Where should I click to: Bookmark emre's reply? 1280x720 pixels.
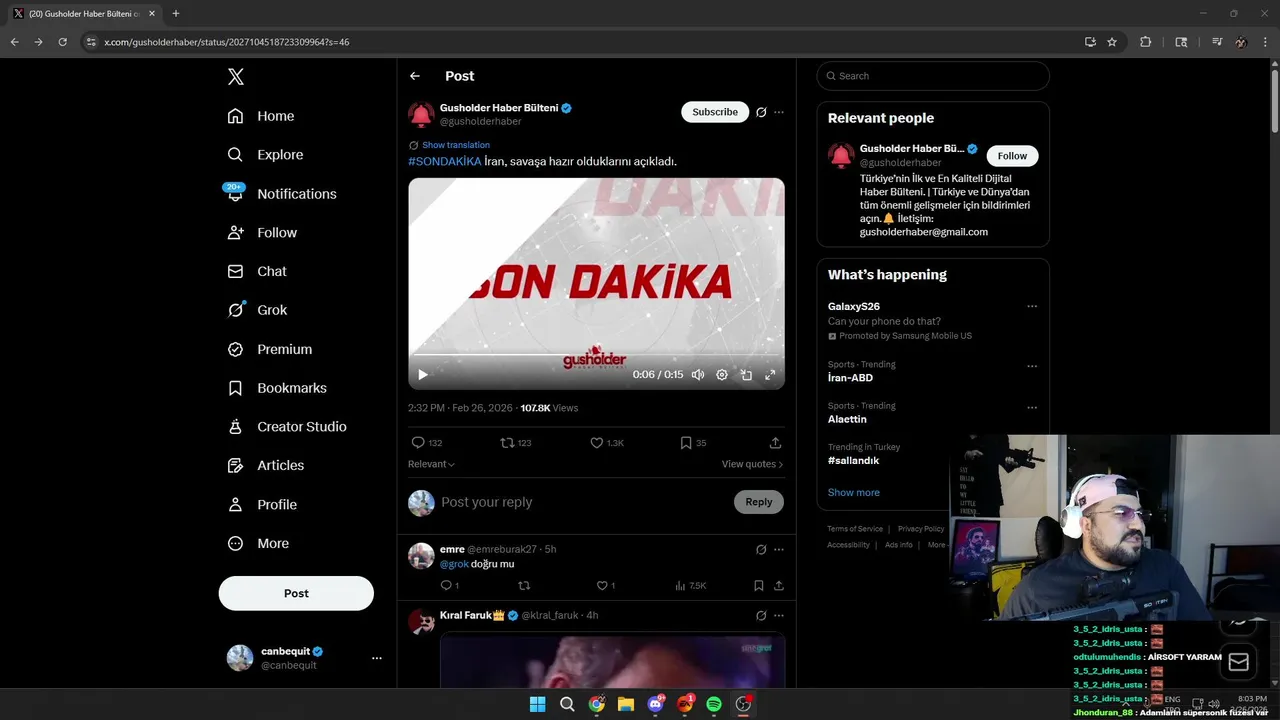[x=759, y=586]
